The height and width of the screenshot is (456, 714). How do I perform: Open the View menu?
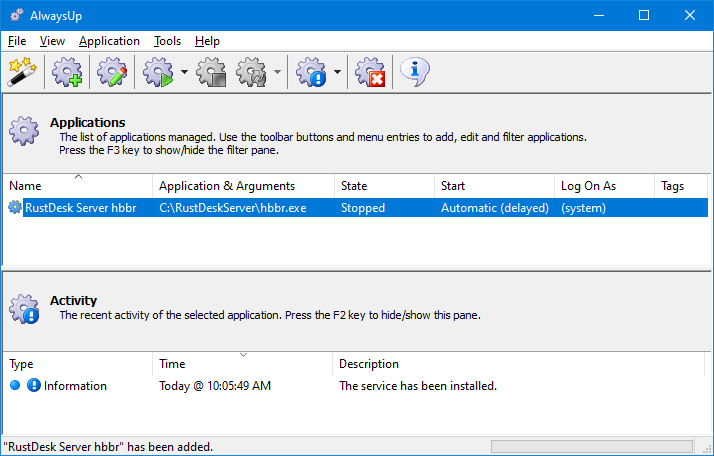[x=52, y=41]
